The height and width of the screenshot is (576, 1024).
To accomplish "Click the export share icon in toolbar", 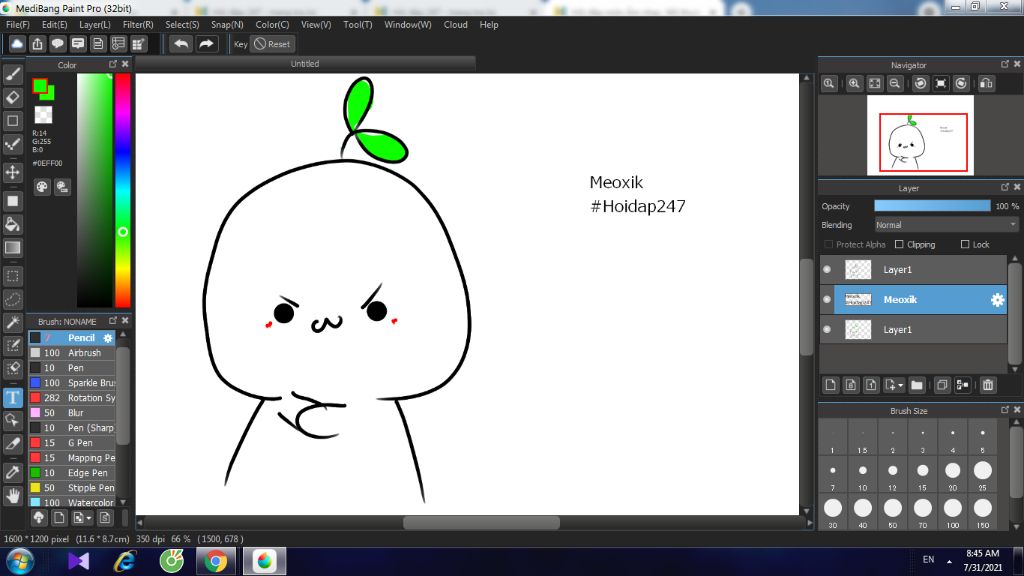I will coord(37,44).
